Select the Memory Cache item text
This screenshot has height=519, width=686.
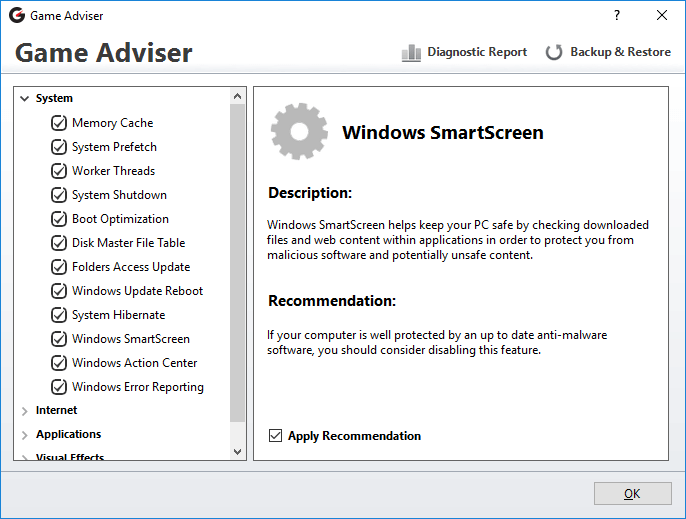[112, 123]
